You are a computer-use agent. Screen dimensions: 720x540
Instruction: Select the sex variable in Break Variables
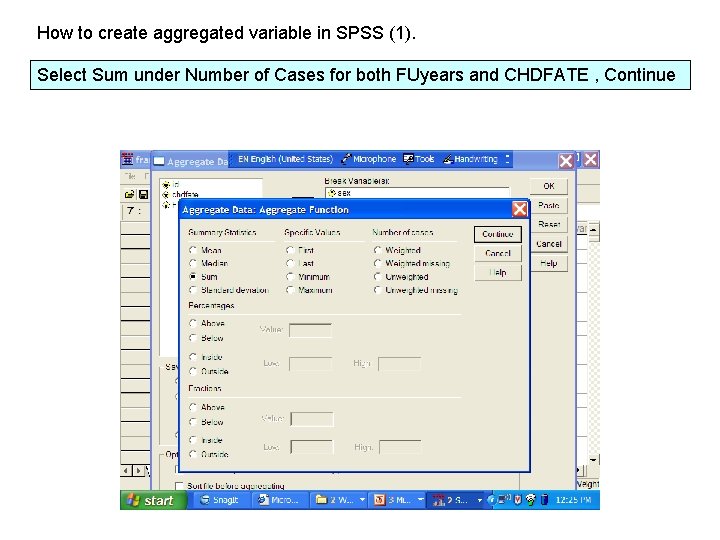click(x=340, y=193)
